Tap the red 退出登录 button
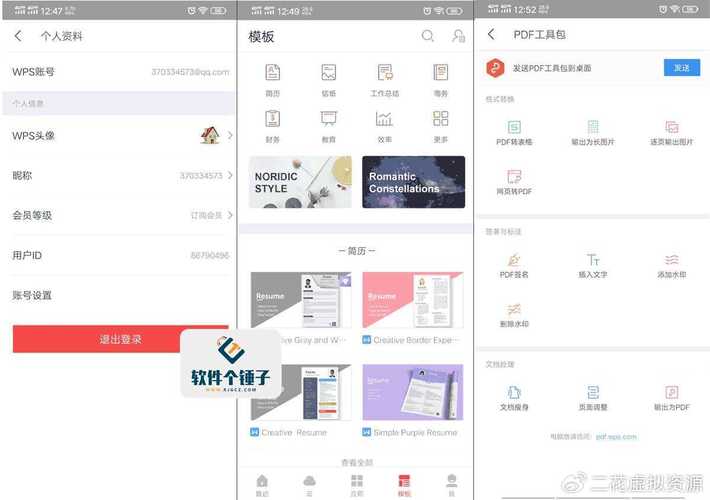The height and width of the screenshot is (500, 710). 120,339
